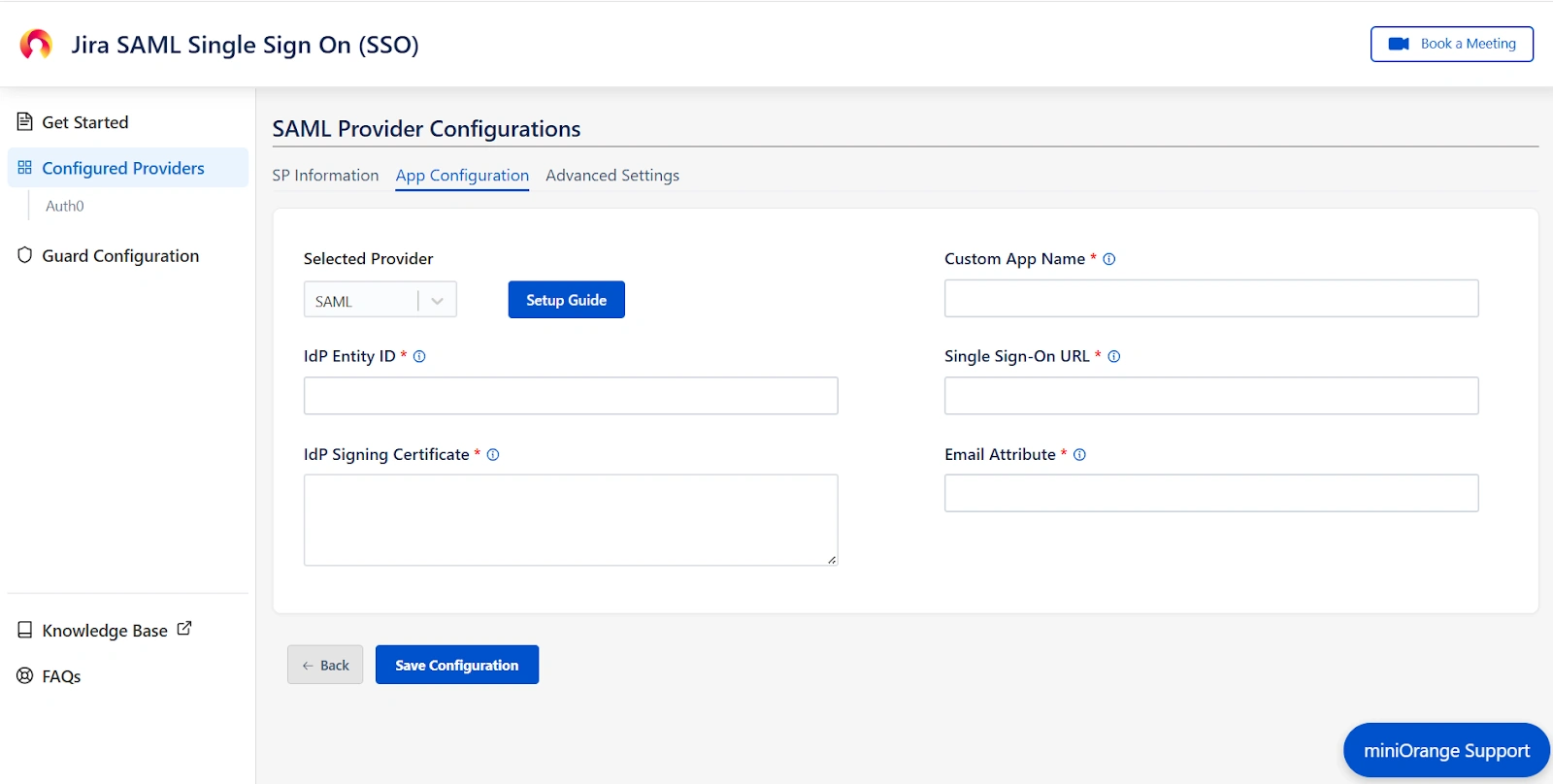Show info tooltip for Single Sign-On URL
This screenshot has width=1553, height=784.
pos(1114,356)
